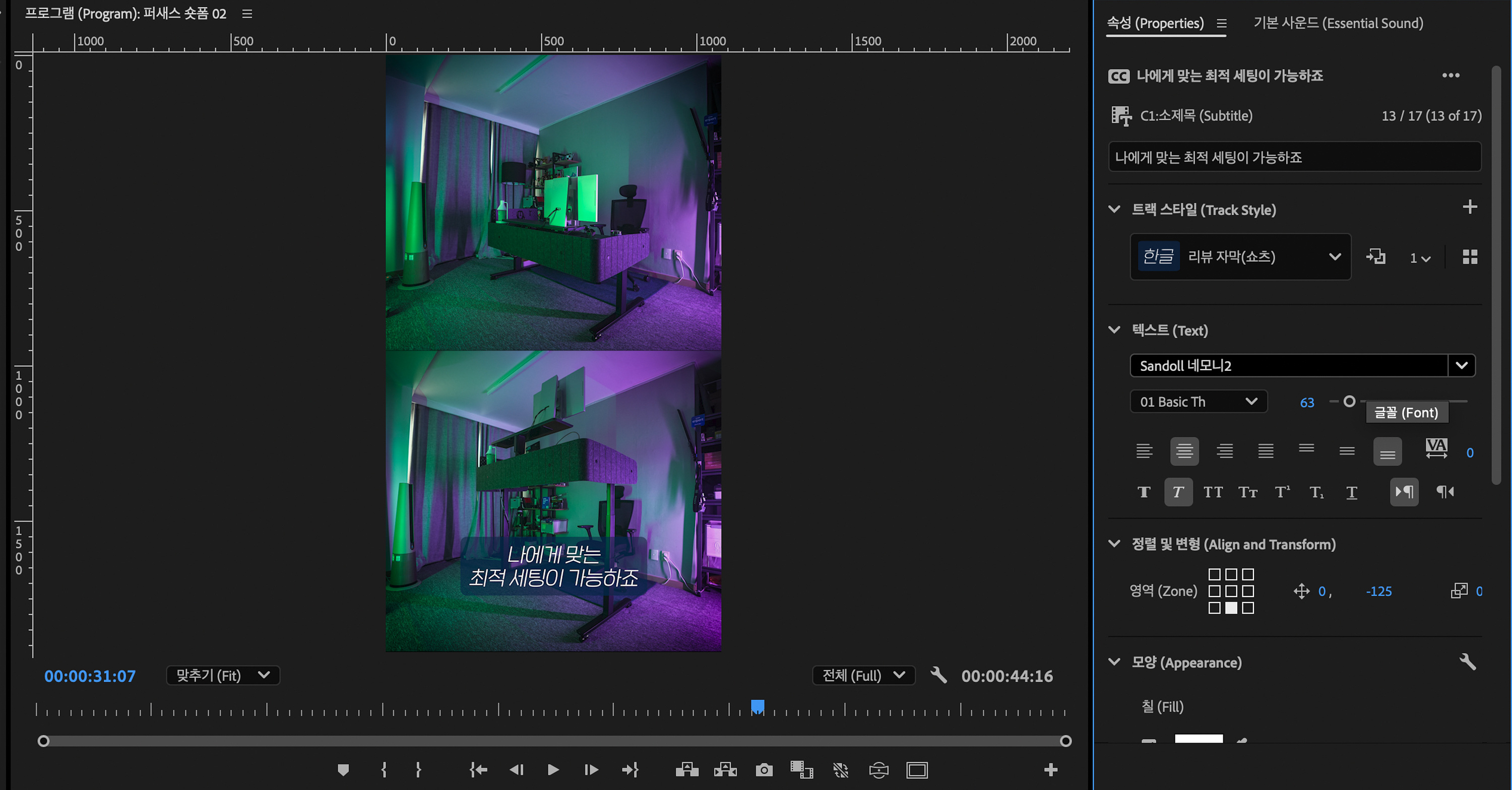
Task: Toggle faux bold text style
Action: coord(1144,492)
